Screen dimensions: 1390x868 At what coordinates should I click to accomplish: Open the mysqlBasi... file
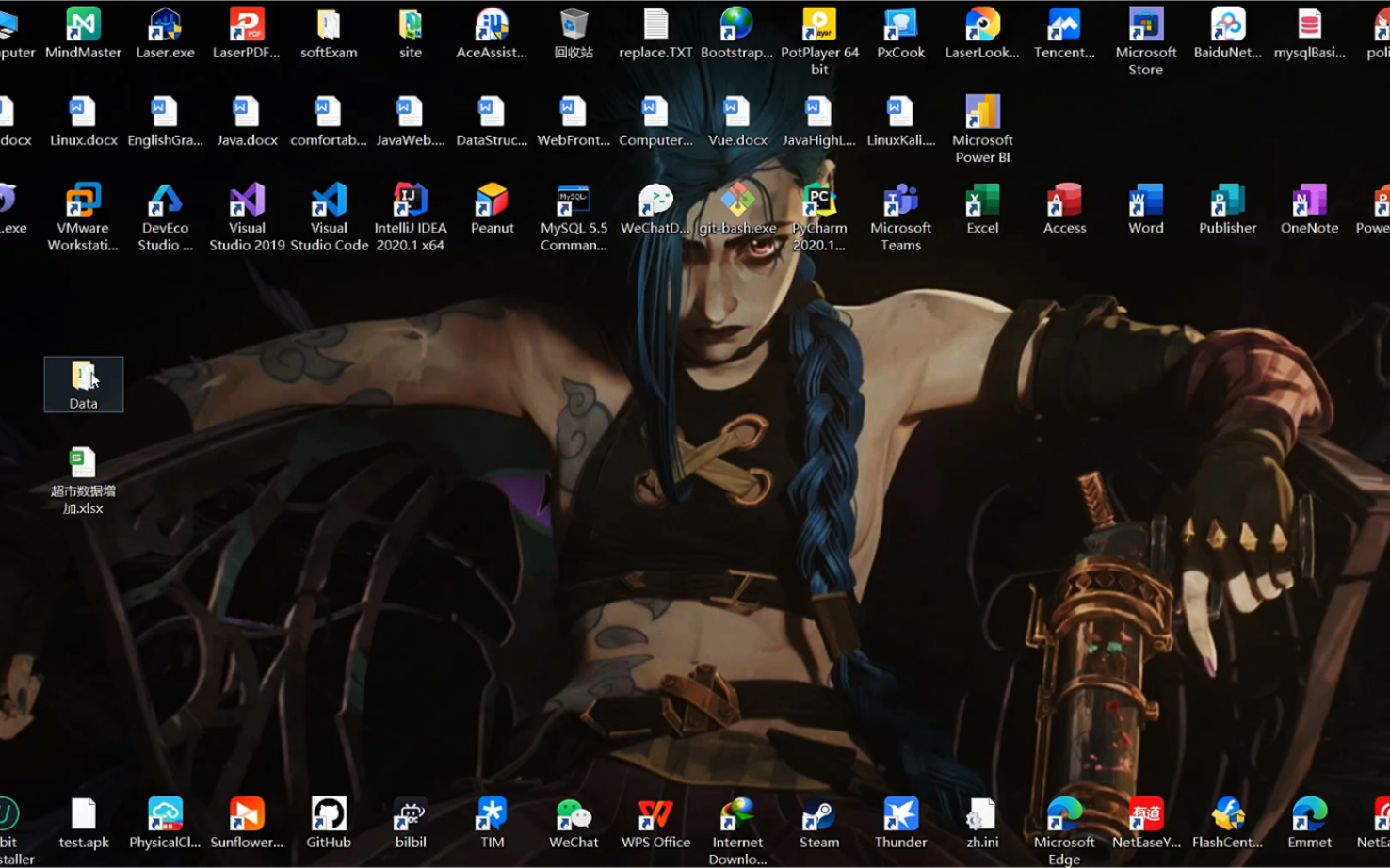pyautogui.click(x=1309, y=32)
